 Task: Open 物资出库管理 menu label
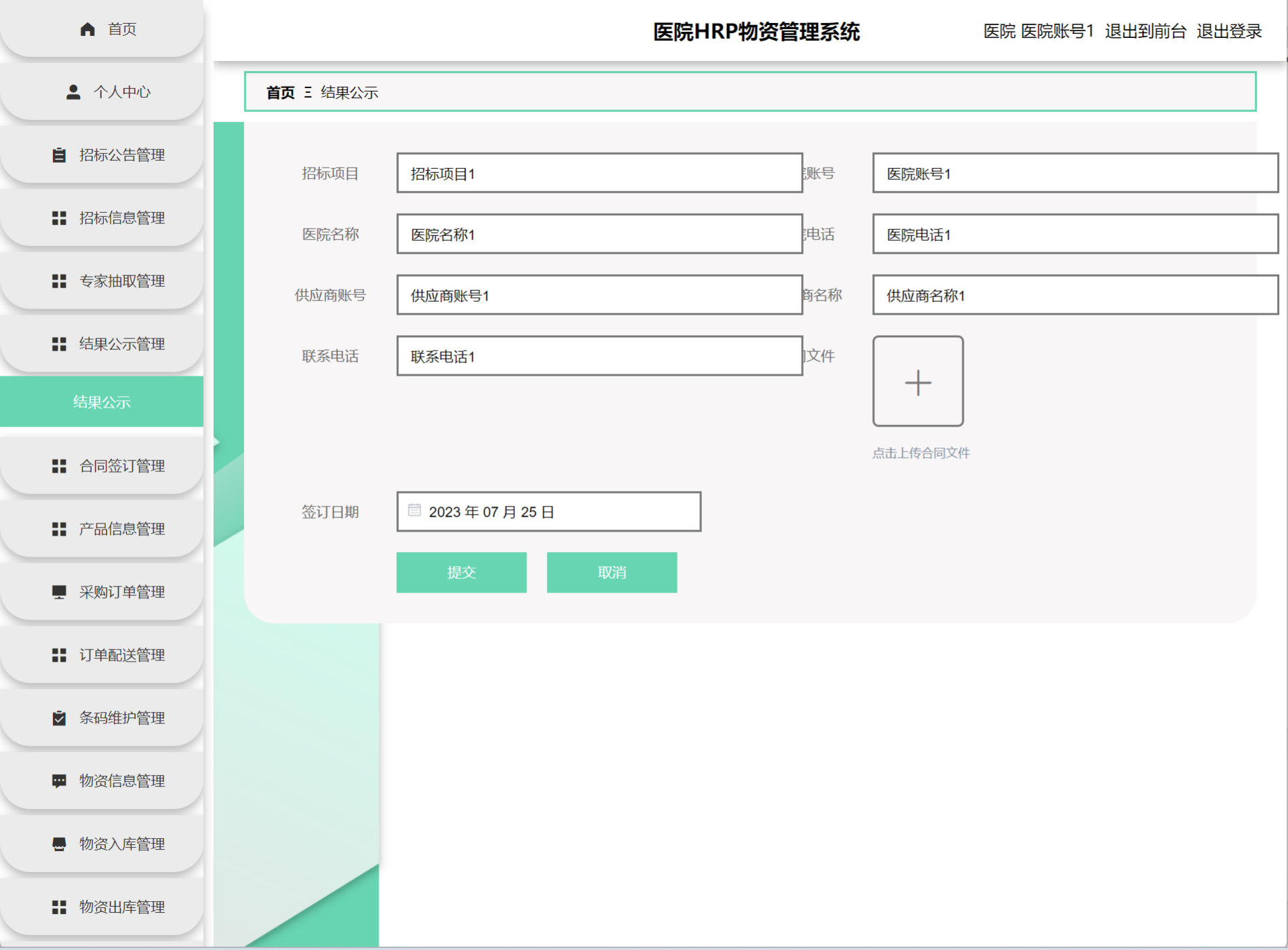point(122,907)
